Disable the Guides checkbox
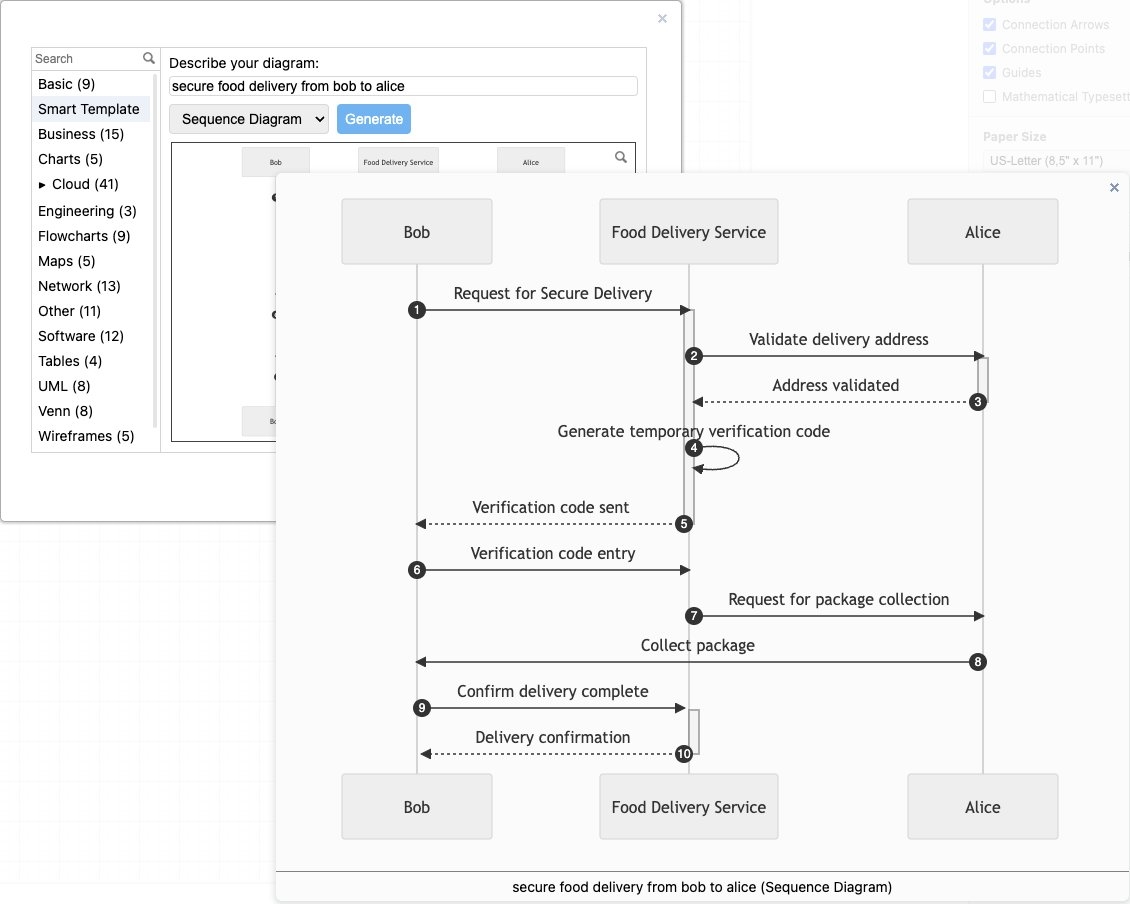The image size is (1130, 904). point(989,73)
